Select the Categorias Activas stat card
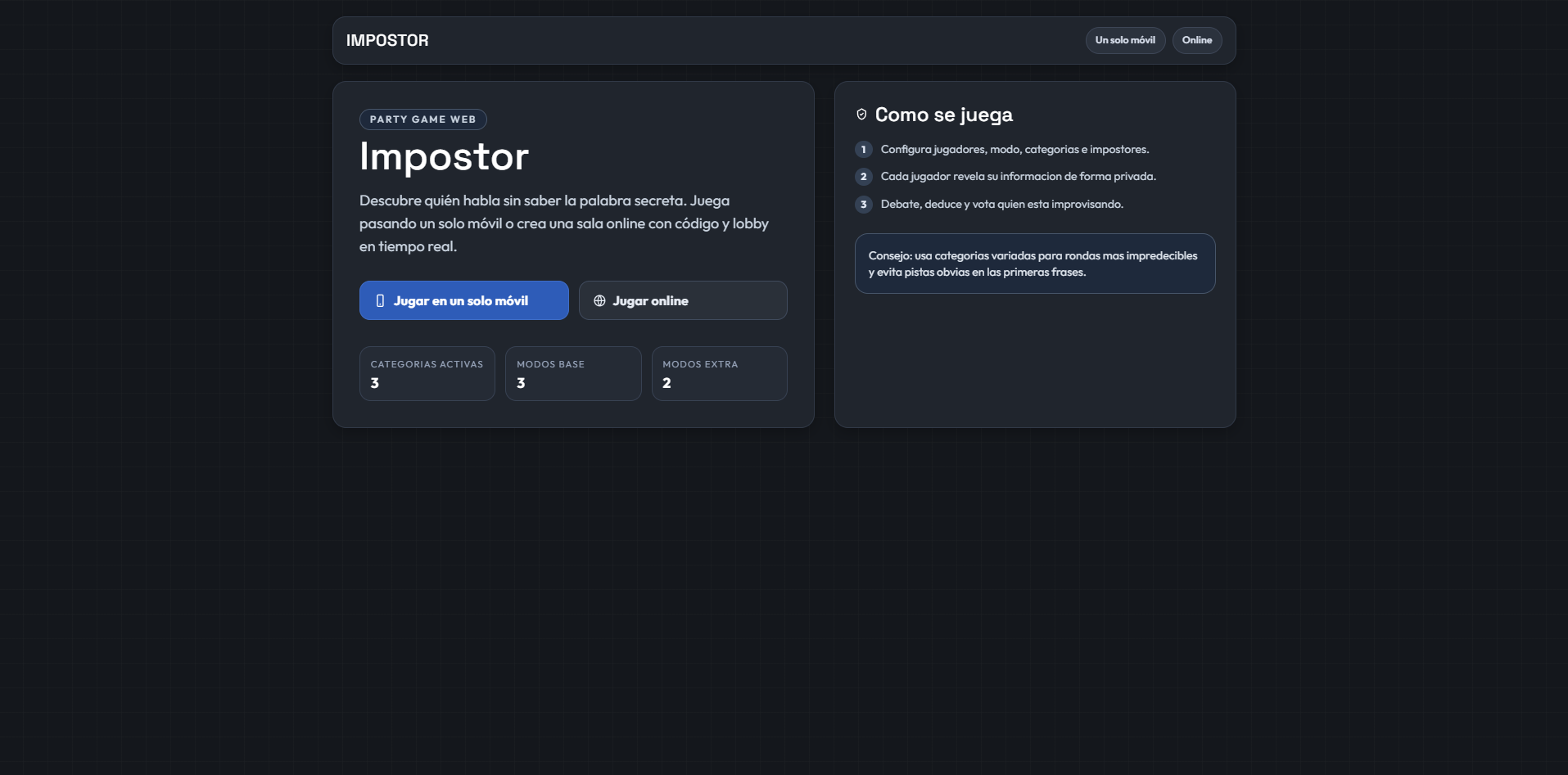 (x=427, y=374)
